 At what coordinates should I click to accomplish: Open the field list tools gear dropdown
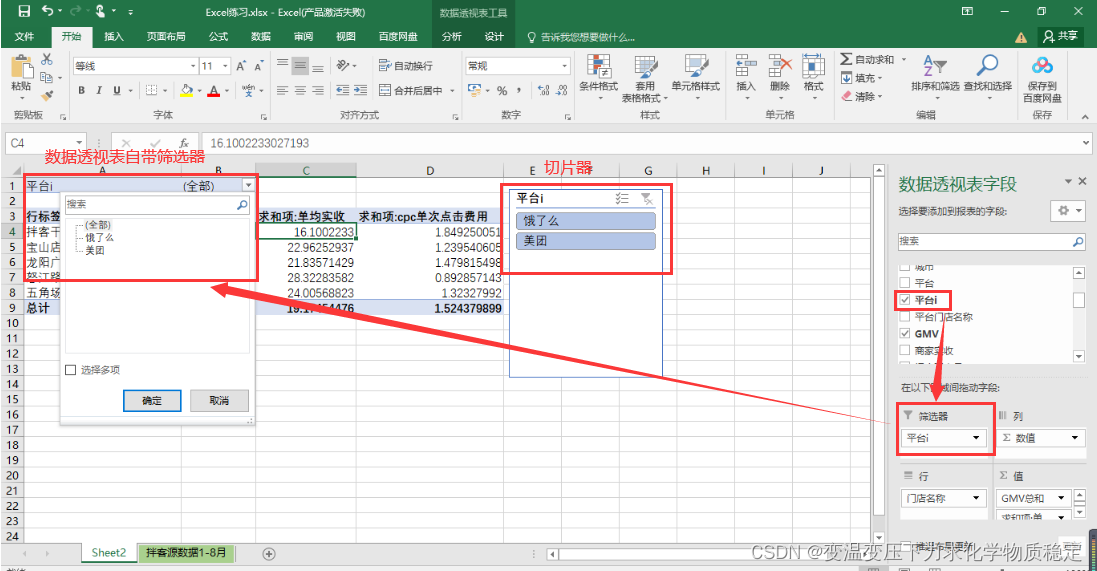click(1068, 211)
